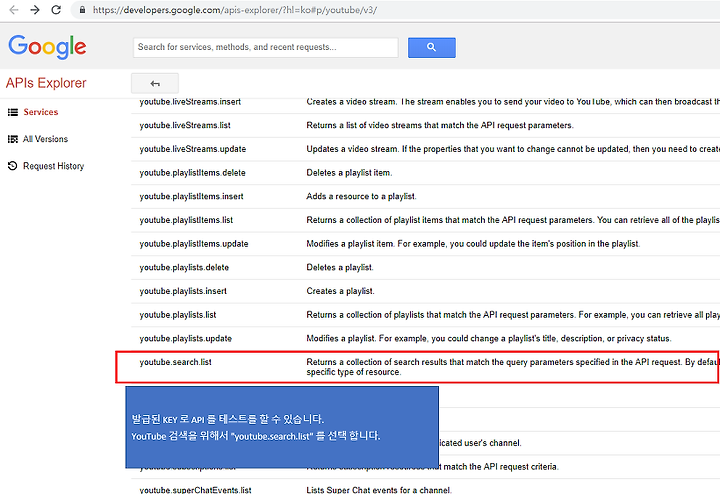Open the youtube.playlistItems.insert method
Viewport: 720px width, 494px height.
[x=191, y=196]
